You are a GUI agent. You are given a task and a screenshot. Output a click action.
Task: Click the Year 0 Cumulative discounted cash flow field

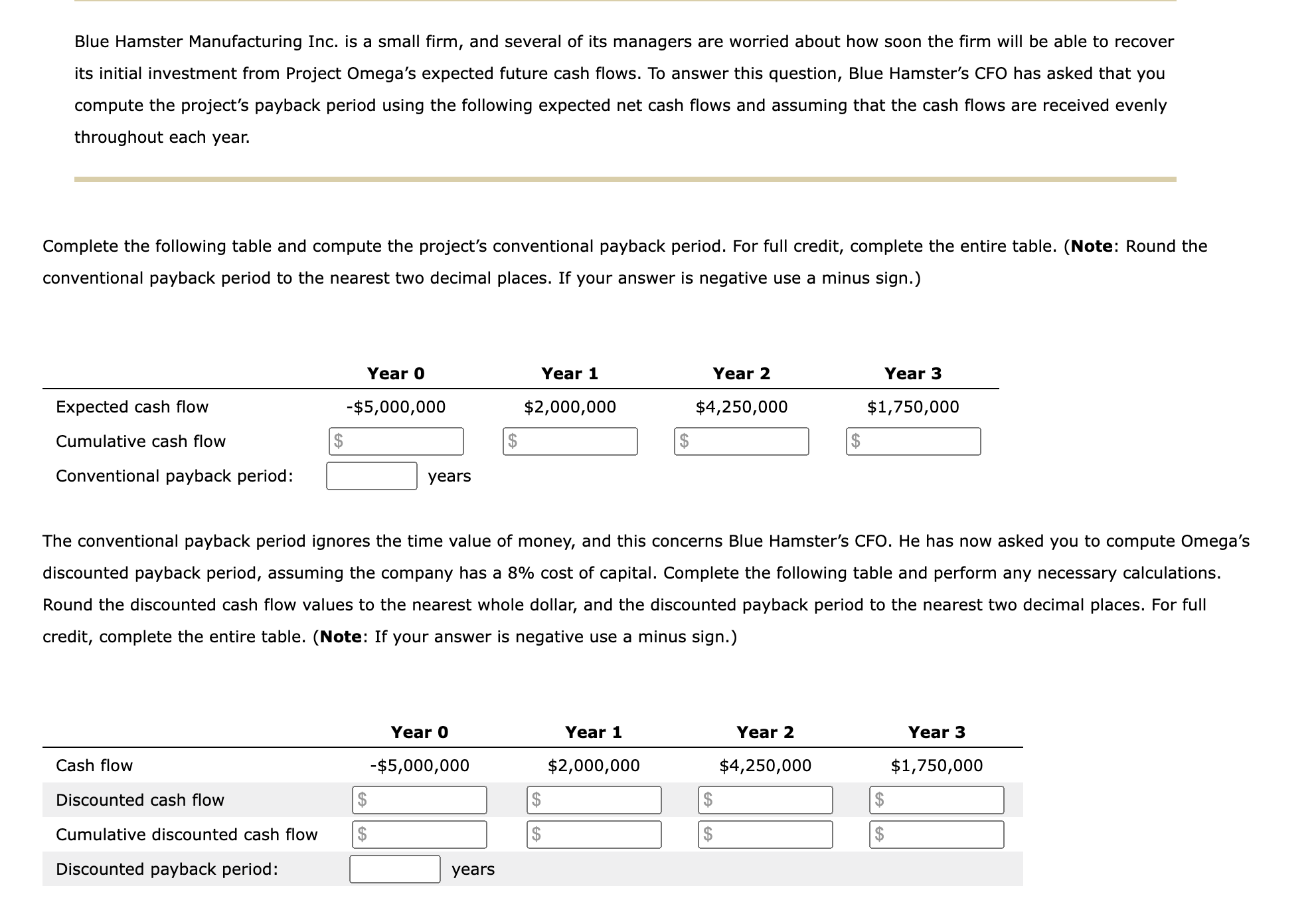[x=420, y=835]
